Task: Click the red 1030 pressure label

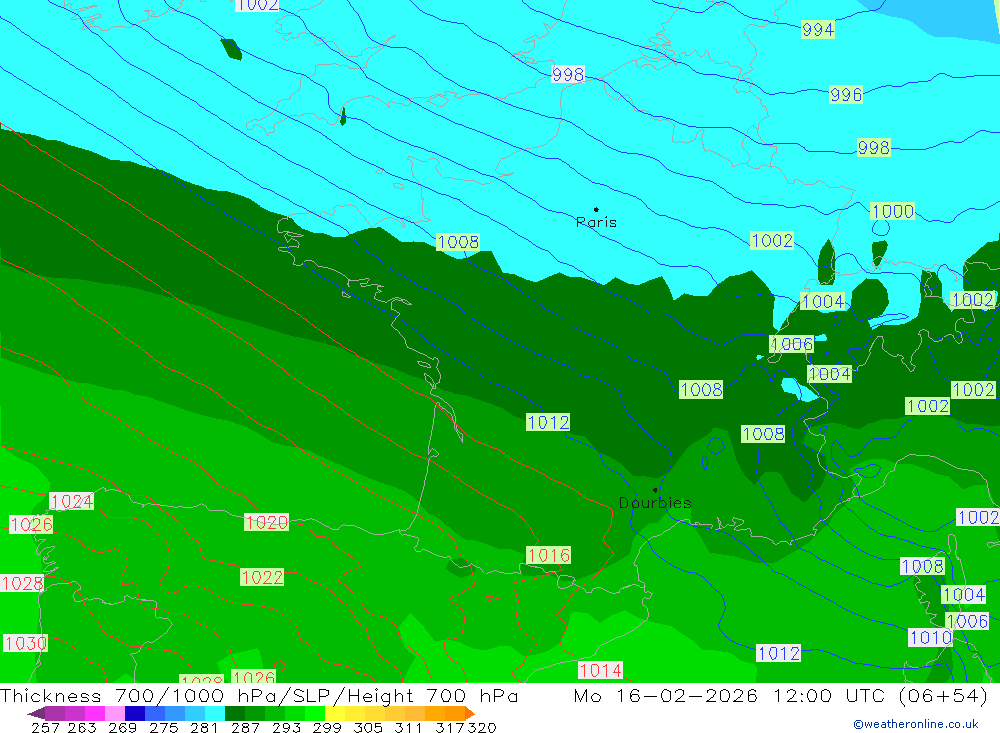Action: click(x=26, y=643)
